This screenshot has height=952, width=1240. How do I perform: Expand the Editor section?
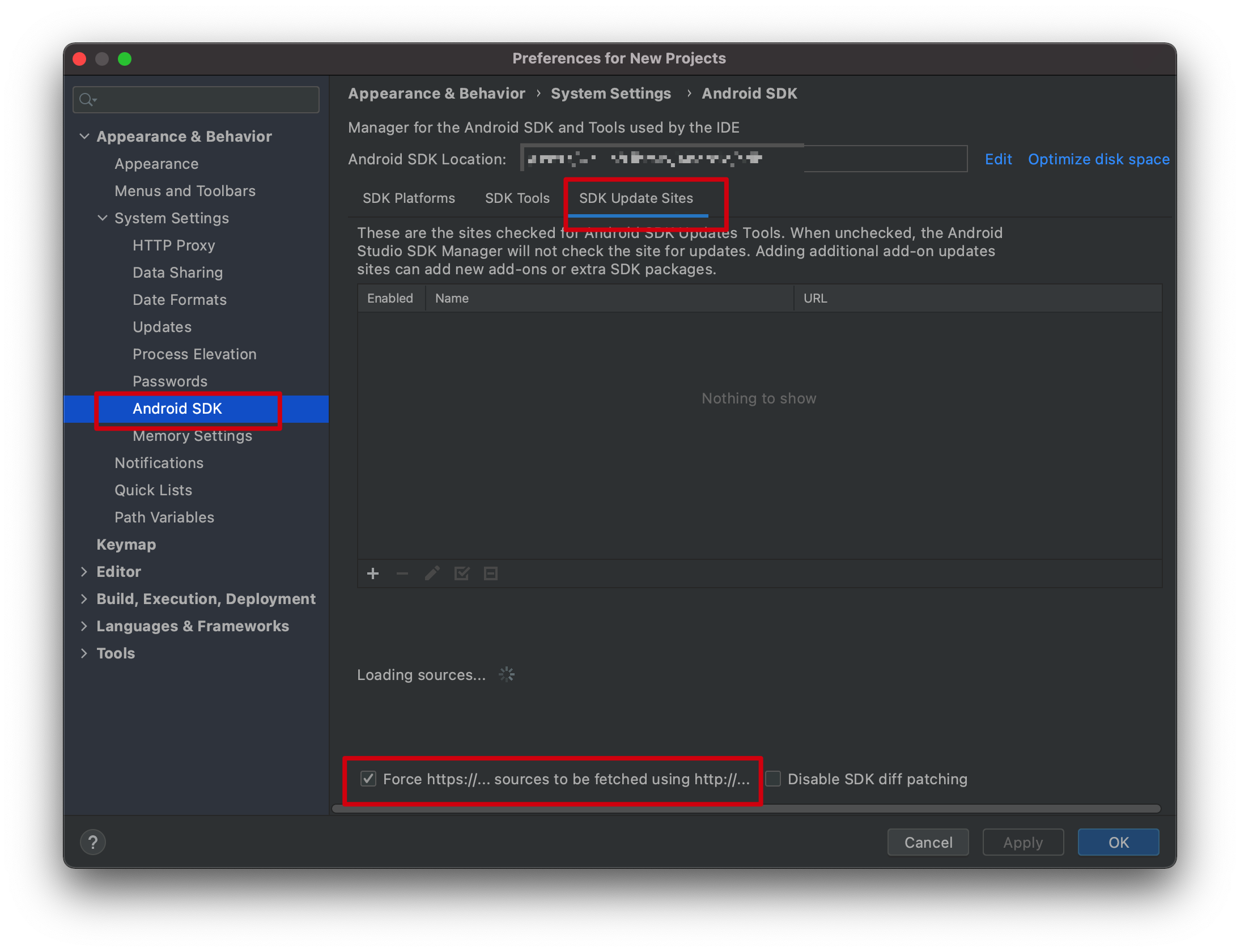[84, 571]
